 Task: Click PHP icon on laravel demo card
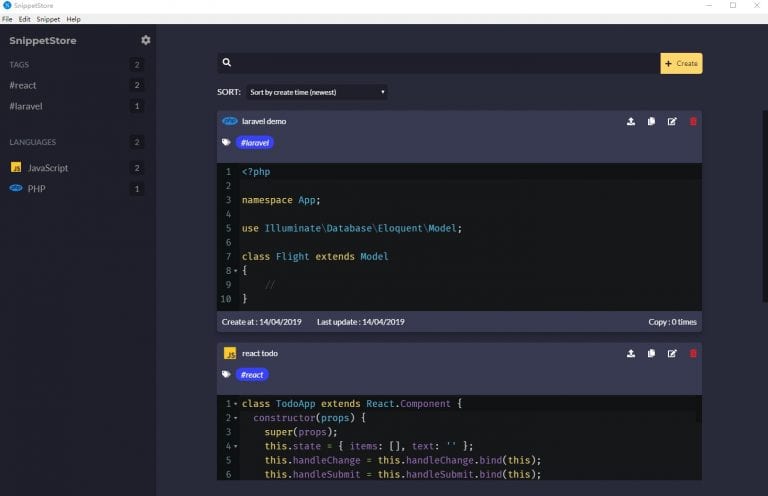[x=230, y=121]
